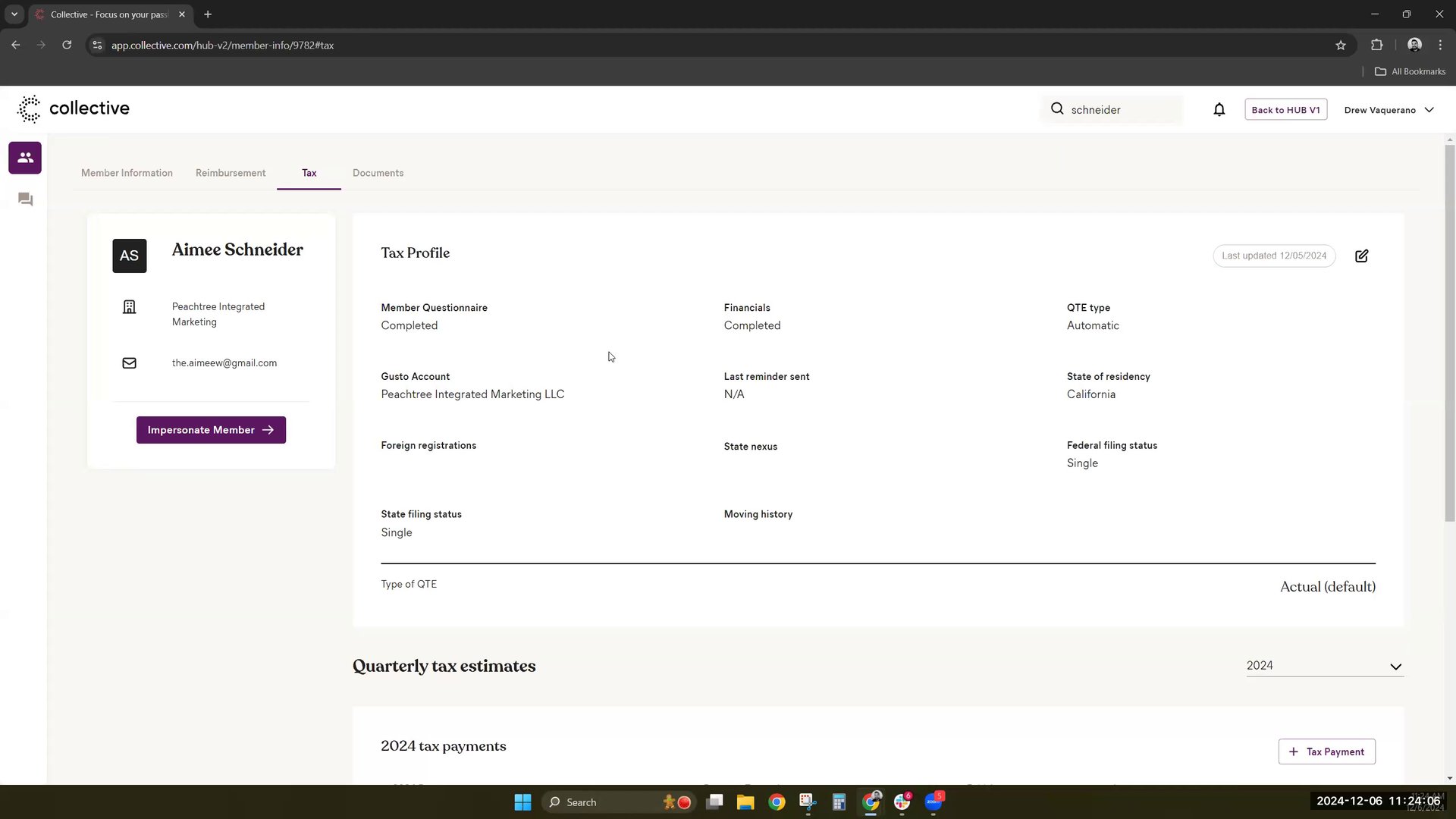
Task: Open browser extensions puzzle icon
Action: [x=1376, y=45]
